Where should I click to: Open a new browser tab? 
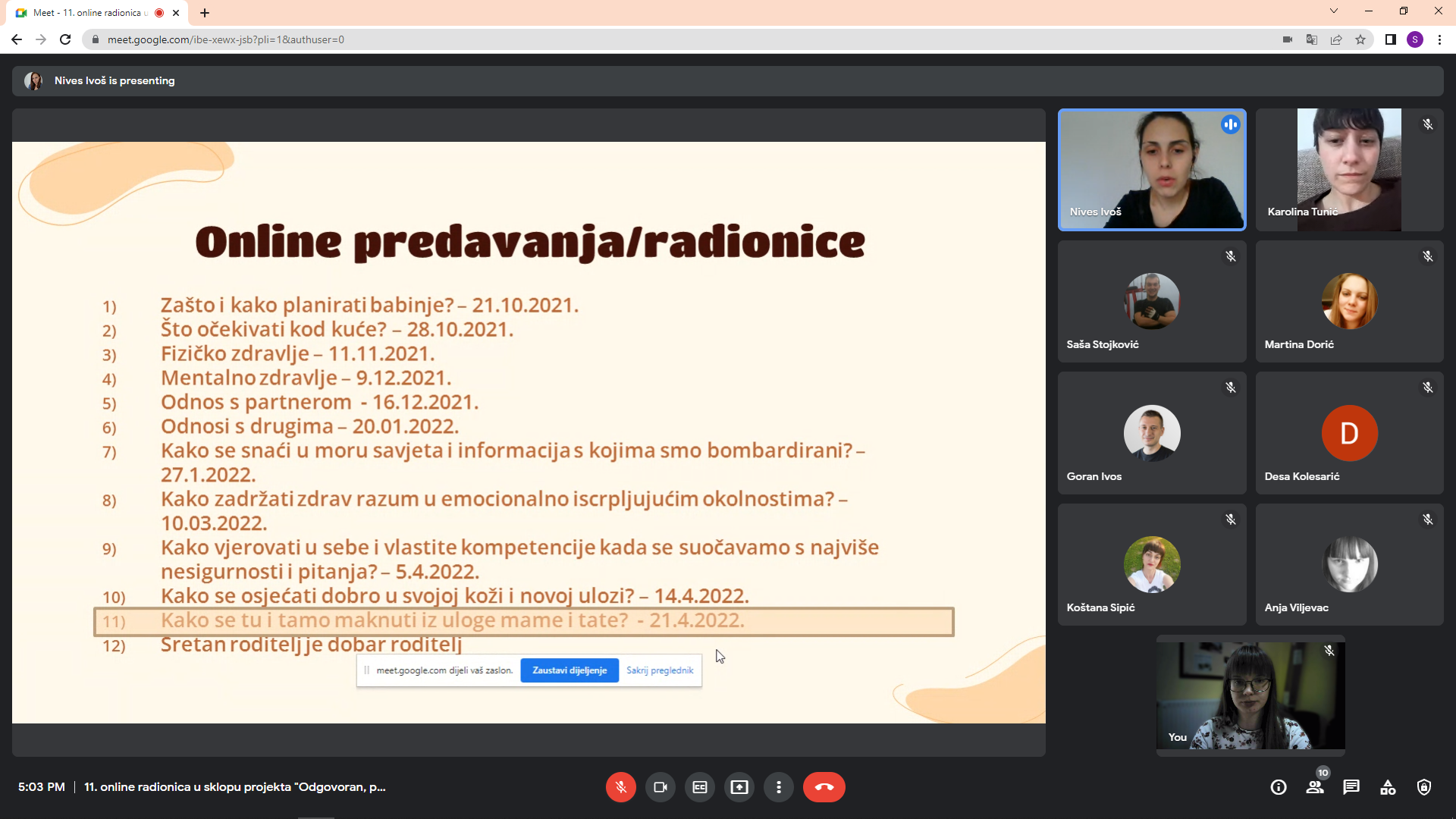click(x=205, y=13)
